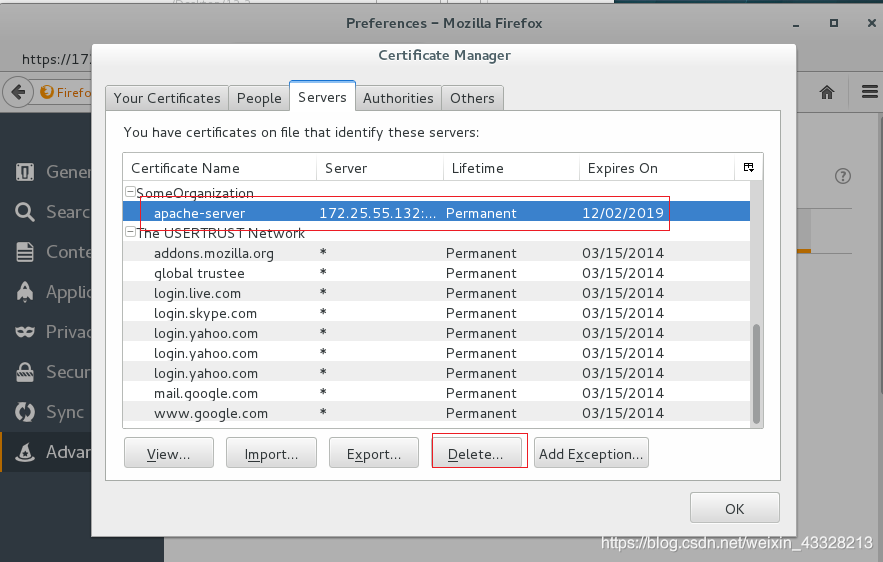Collapse the SomeOrganization tree group
The height and width of the screenshot is (562, 883).
[130, 192]
